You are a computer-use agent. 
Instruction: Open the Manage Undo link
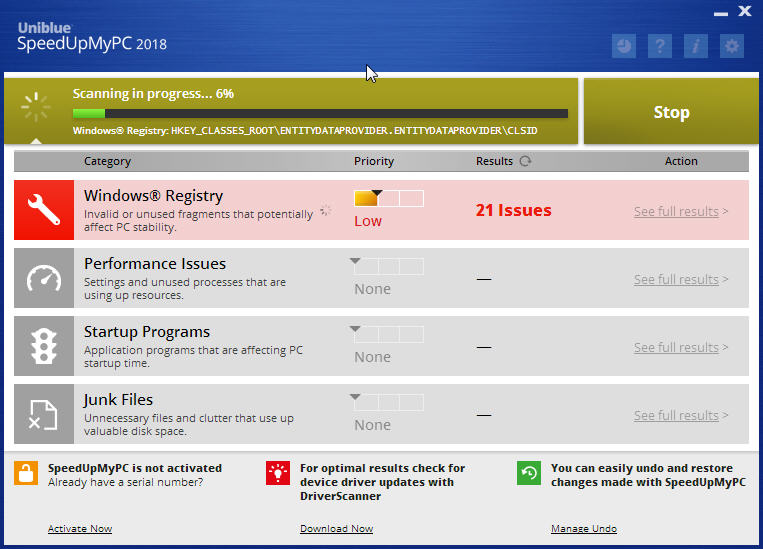point(584,529)
